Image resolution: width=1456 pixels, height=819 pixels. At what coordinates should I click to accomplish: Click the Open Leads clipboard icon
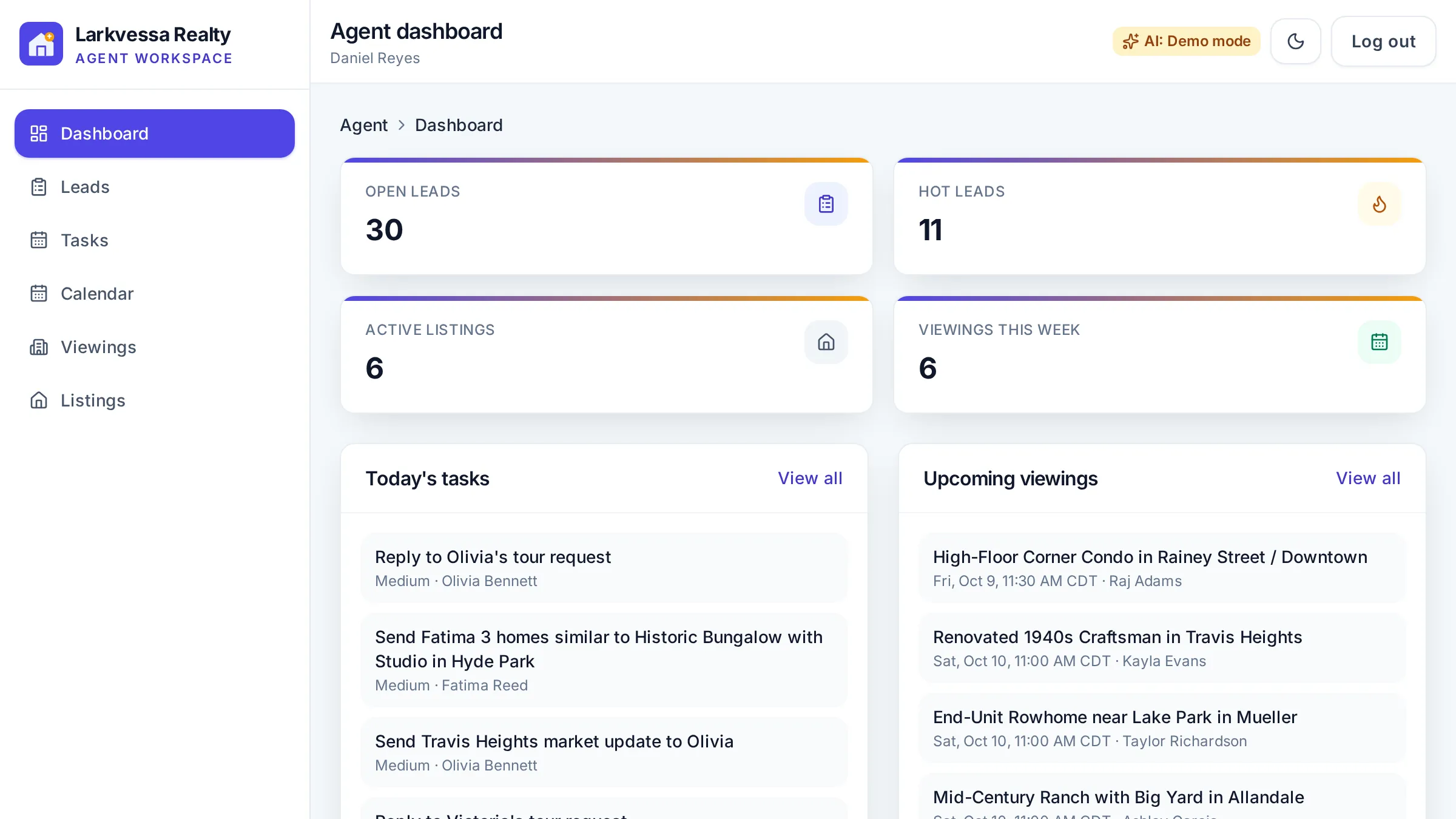point(826,204)
